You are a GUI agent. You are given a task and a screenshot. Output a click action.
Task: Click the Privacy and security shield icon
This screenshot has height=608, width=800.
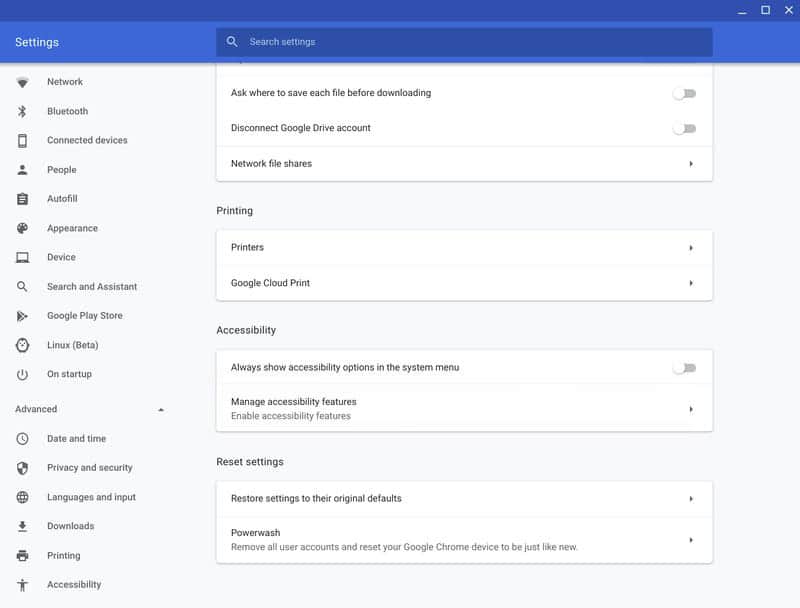click(22, 468)
